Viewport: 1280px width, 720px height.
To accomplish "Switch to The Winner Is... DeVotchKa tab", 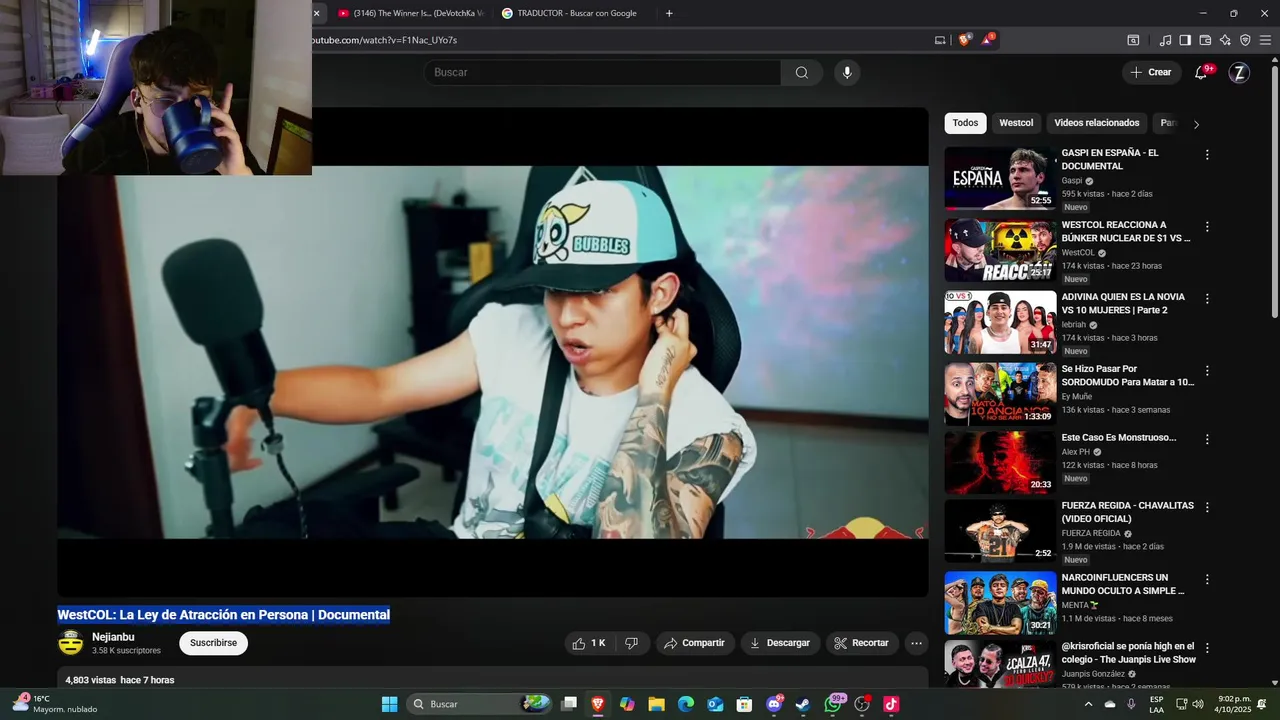I will click(410, 13).
